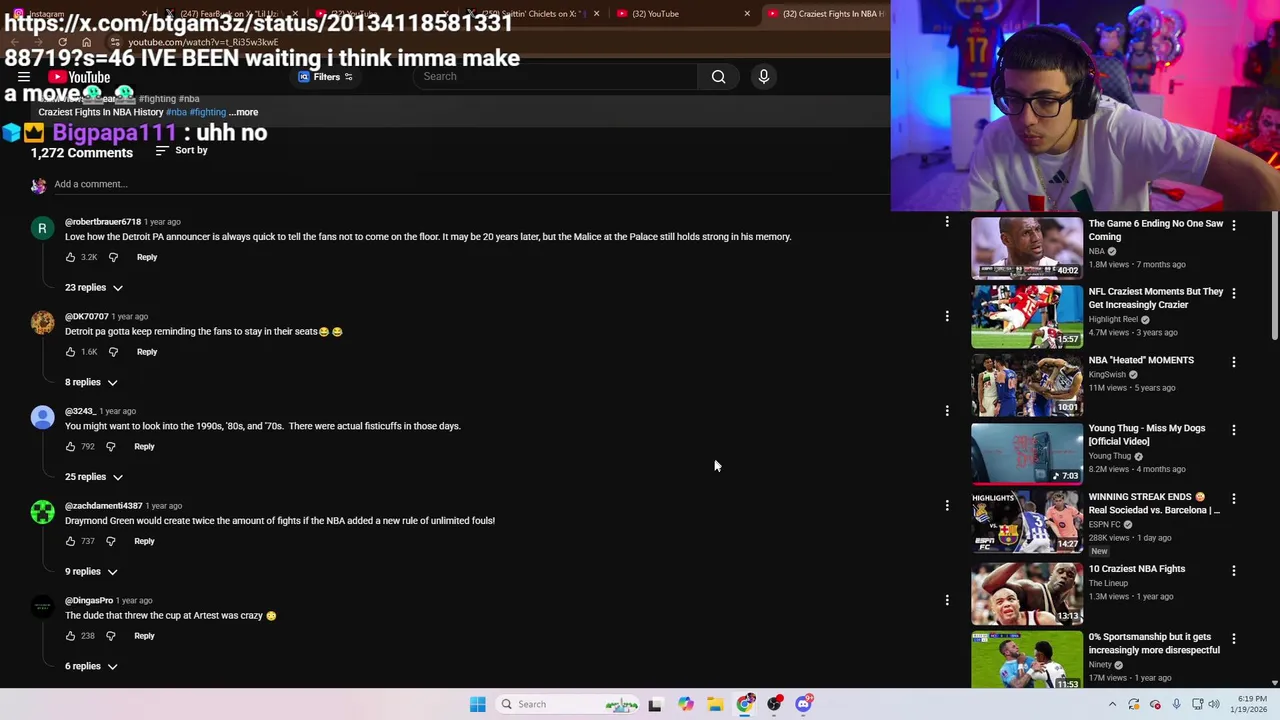Expand the 9 replies thread
Image resolution: width=1280 pixels, height=720 pixels.
91,571
